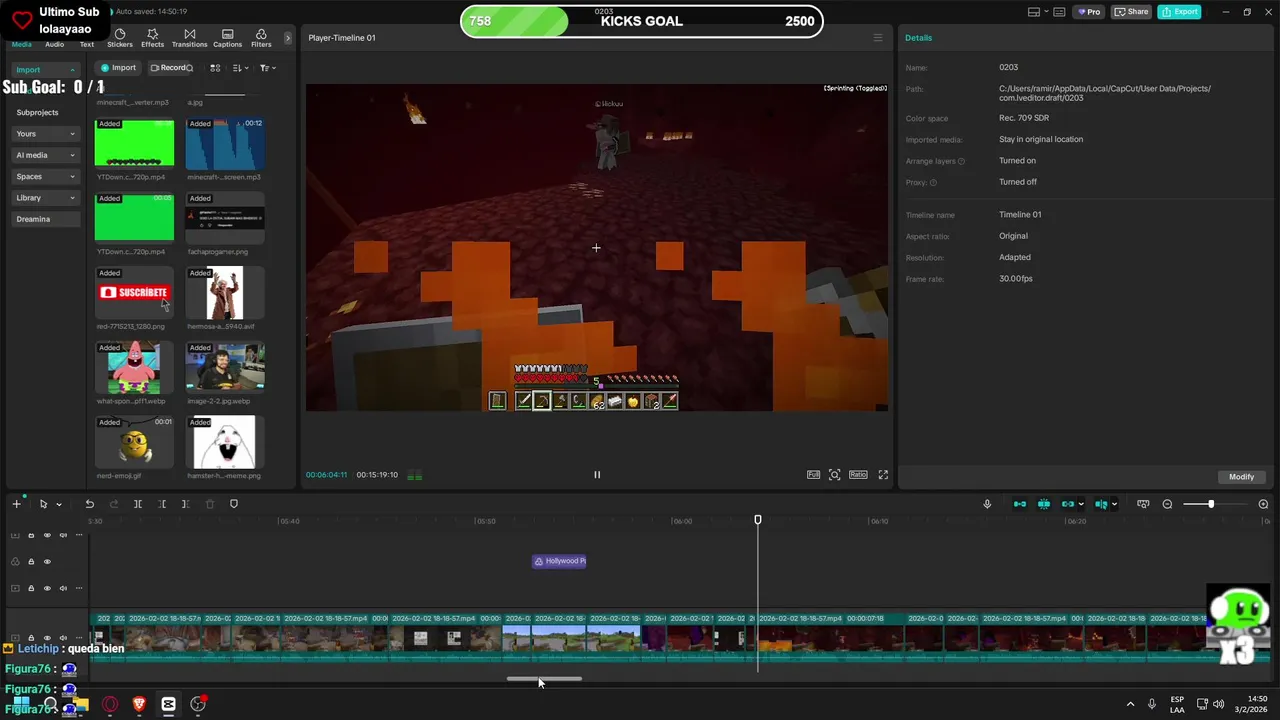
Task: Delete the selected clip with trash icon
Action: [210, 504]
